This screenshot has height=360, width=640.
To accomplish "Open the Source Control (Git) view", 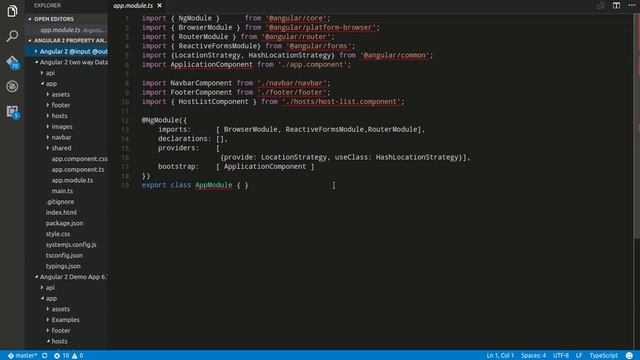I will (x=12, y=62).
